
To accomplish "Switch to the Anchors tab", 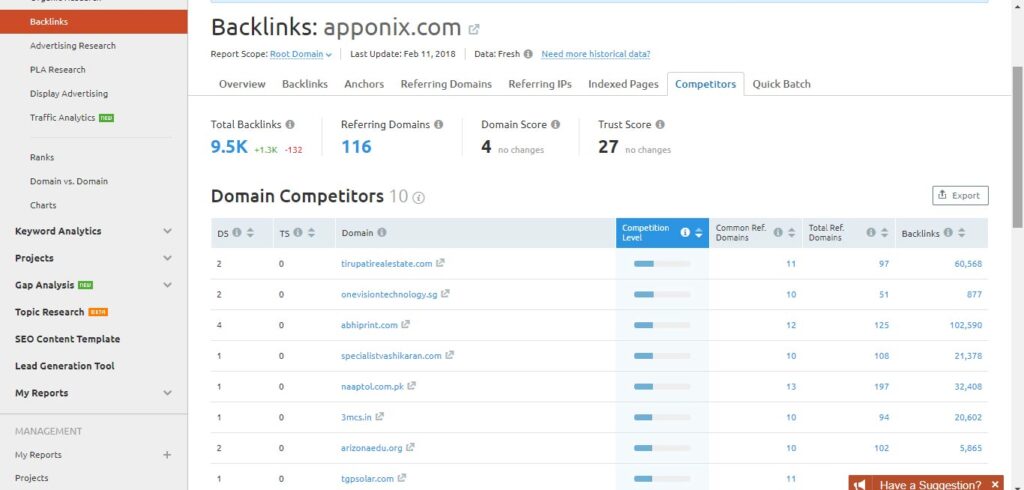I will coord(364,84).
